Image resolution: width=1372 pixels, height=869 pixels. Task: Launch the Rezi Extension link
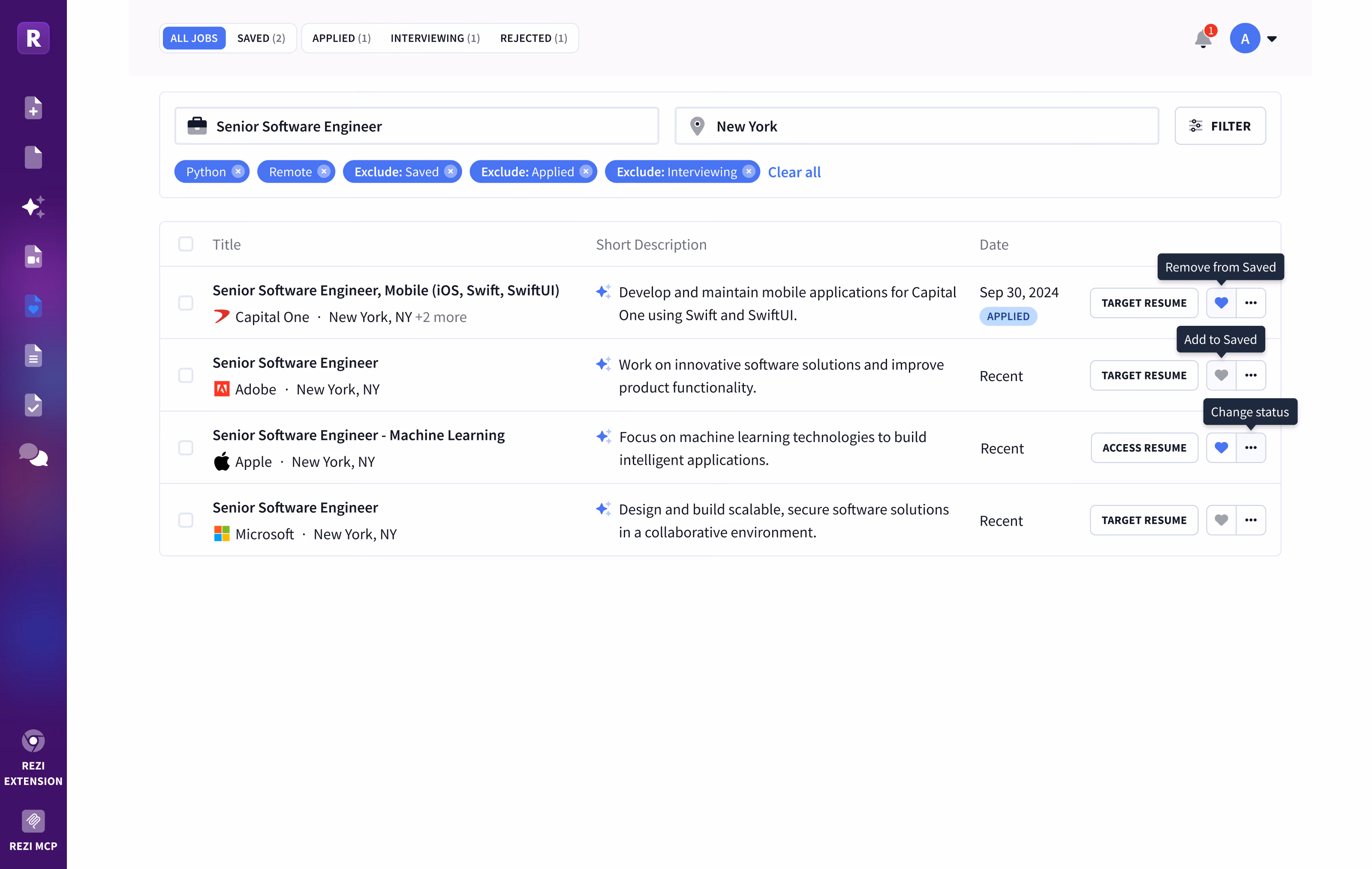(33, 758)
